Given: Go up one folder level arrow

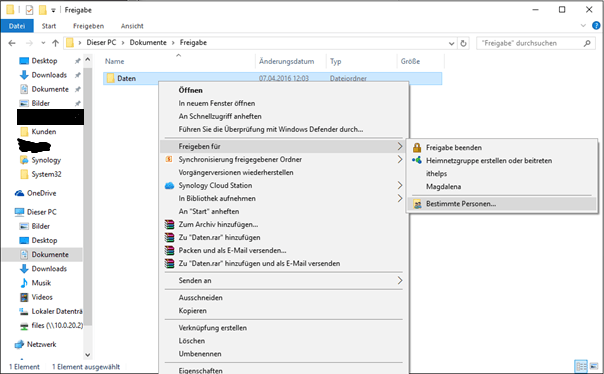Looking at the screenshot, I should click(x=55, y=43).
